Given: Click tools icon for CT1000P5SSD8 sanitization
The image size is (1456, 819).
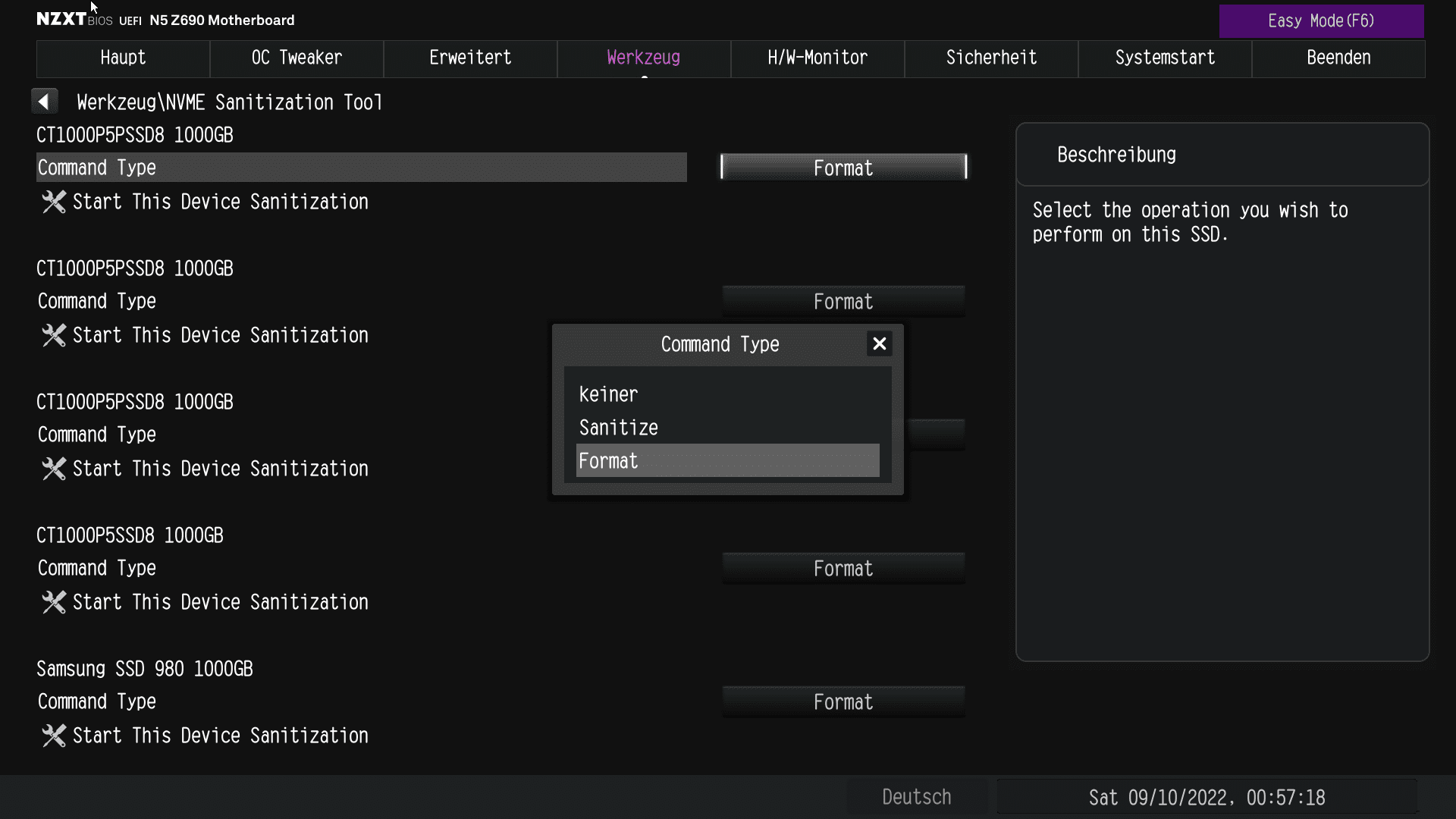Looking at the screenshot, I should [54, 602].
